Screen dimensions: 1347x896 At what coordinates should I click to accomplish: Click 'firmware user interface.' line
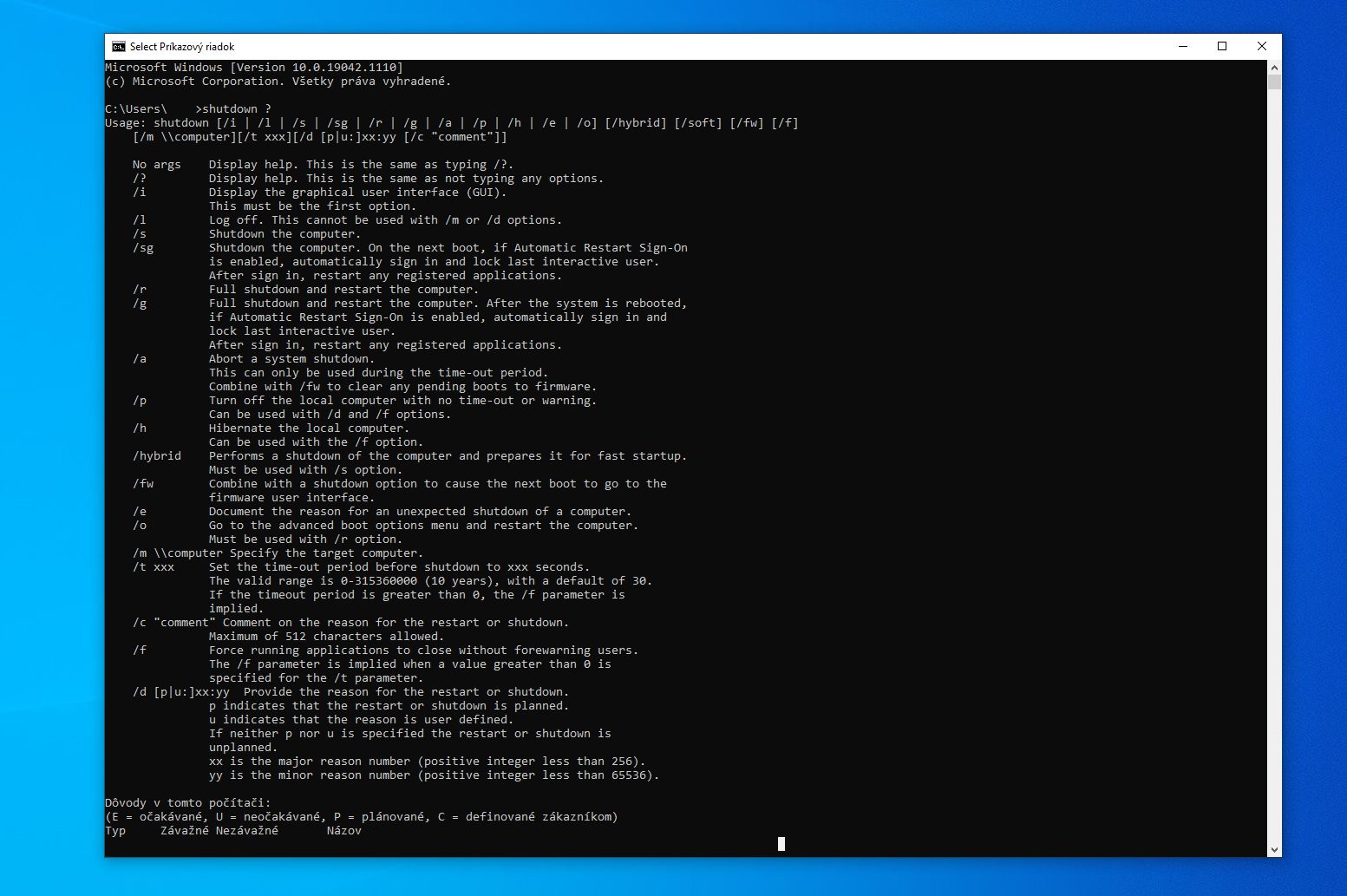point(292,498)
